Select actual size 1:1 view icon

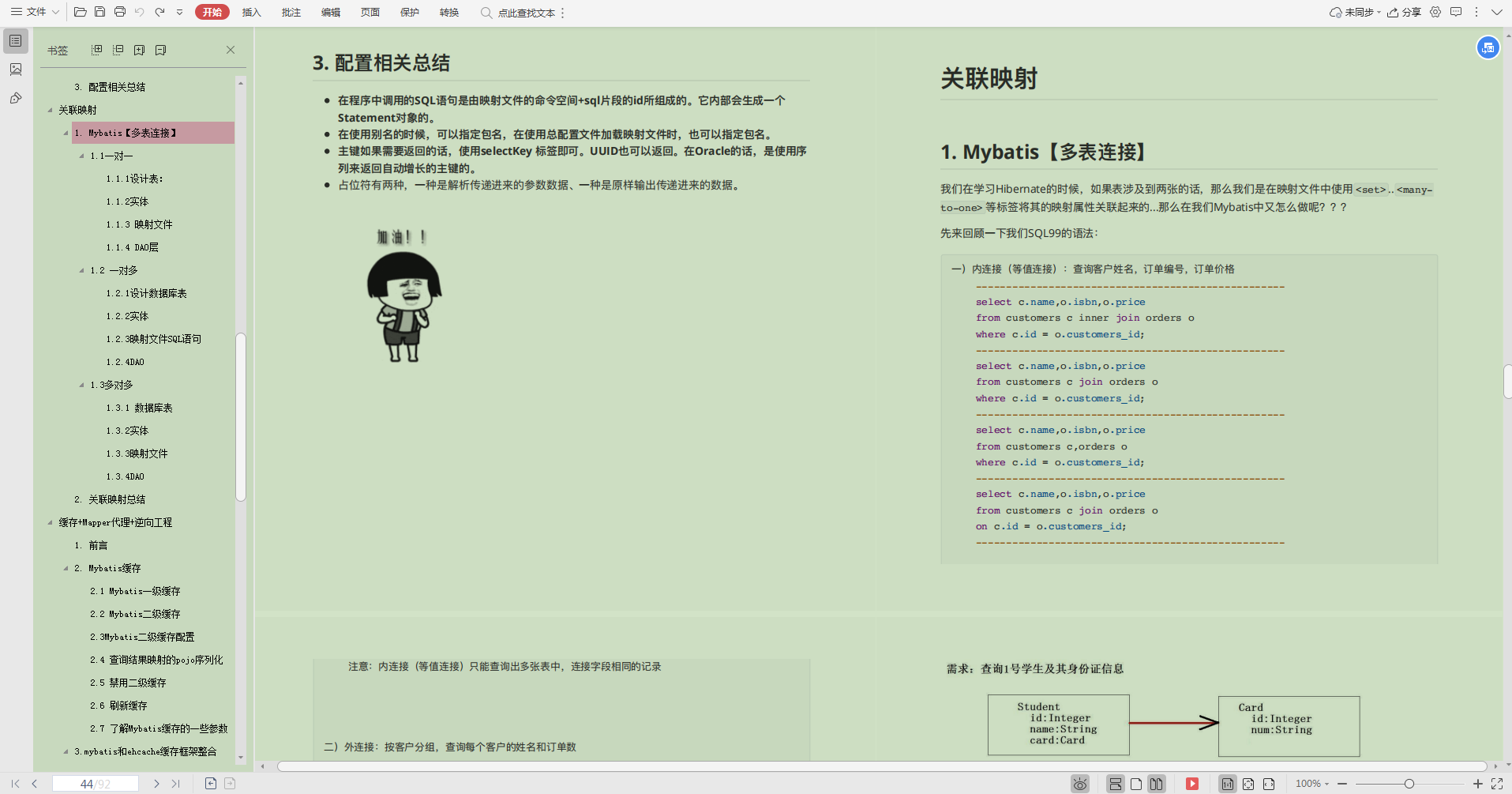1228,784
